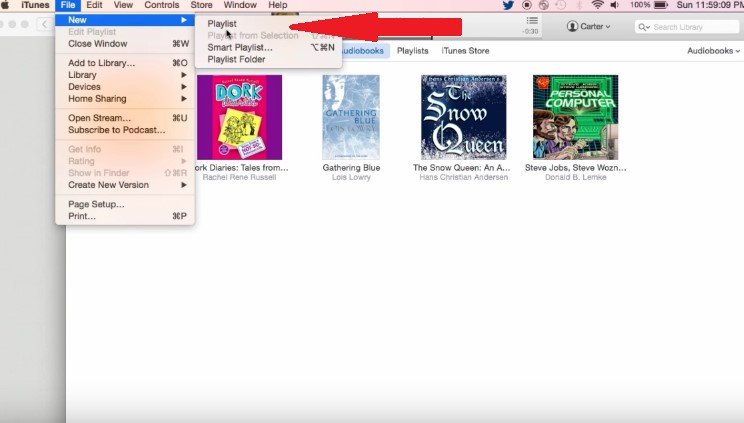This screenshot has width=744, height=423.
Task: Switch to the Playlists tab
Action: [412, 51]
